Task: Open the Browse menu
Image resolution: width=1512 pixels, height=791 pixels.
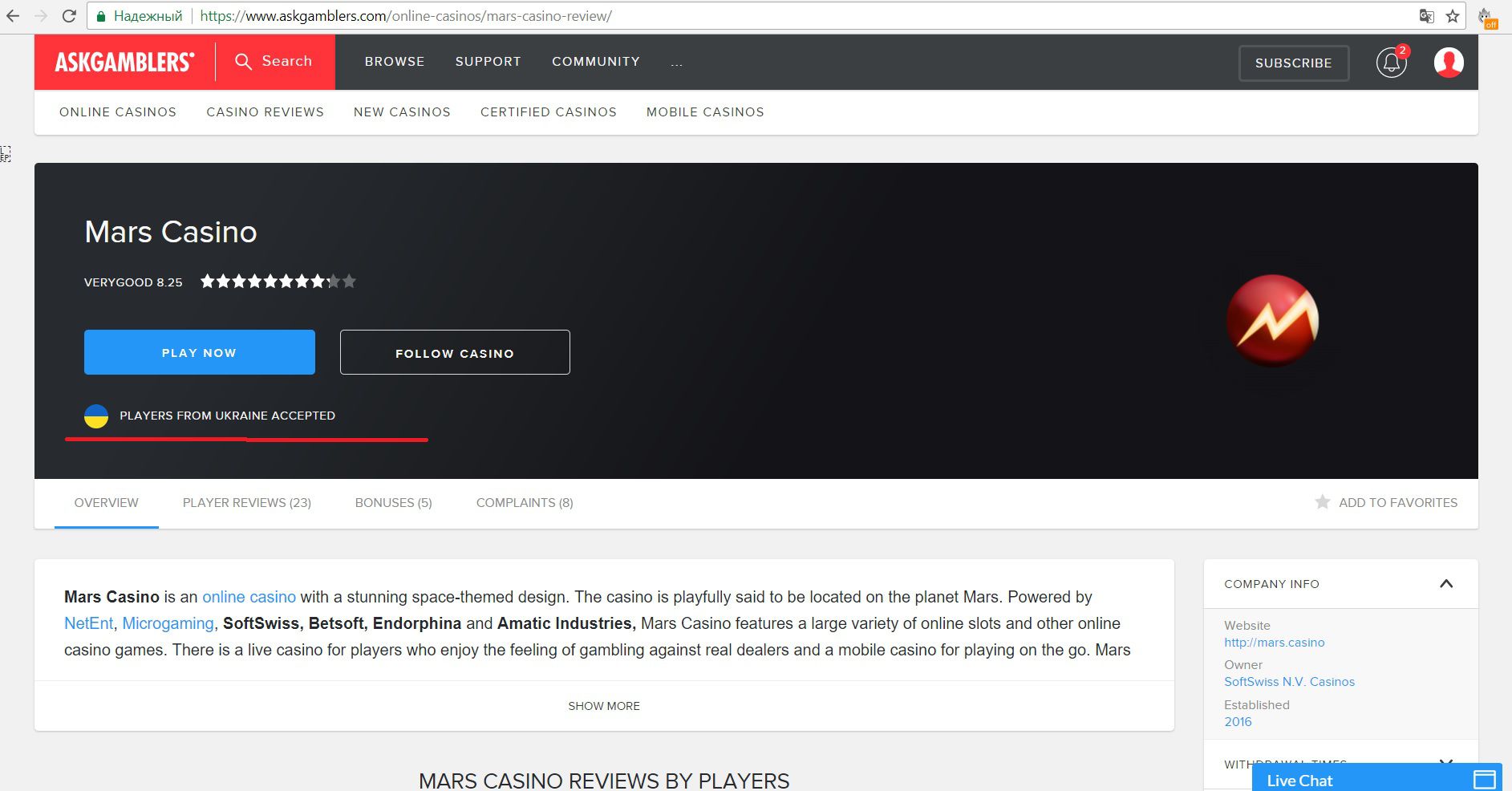Action: coord(395,62)
